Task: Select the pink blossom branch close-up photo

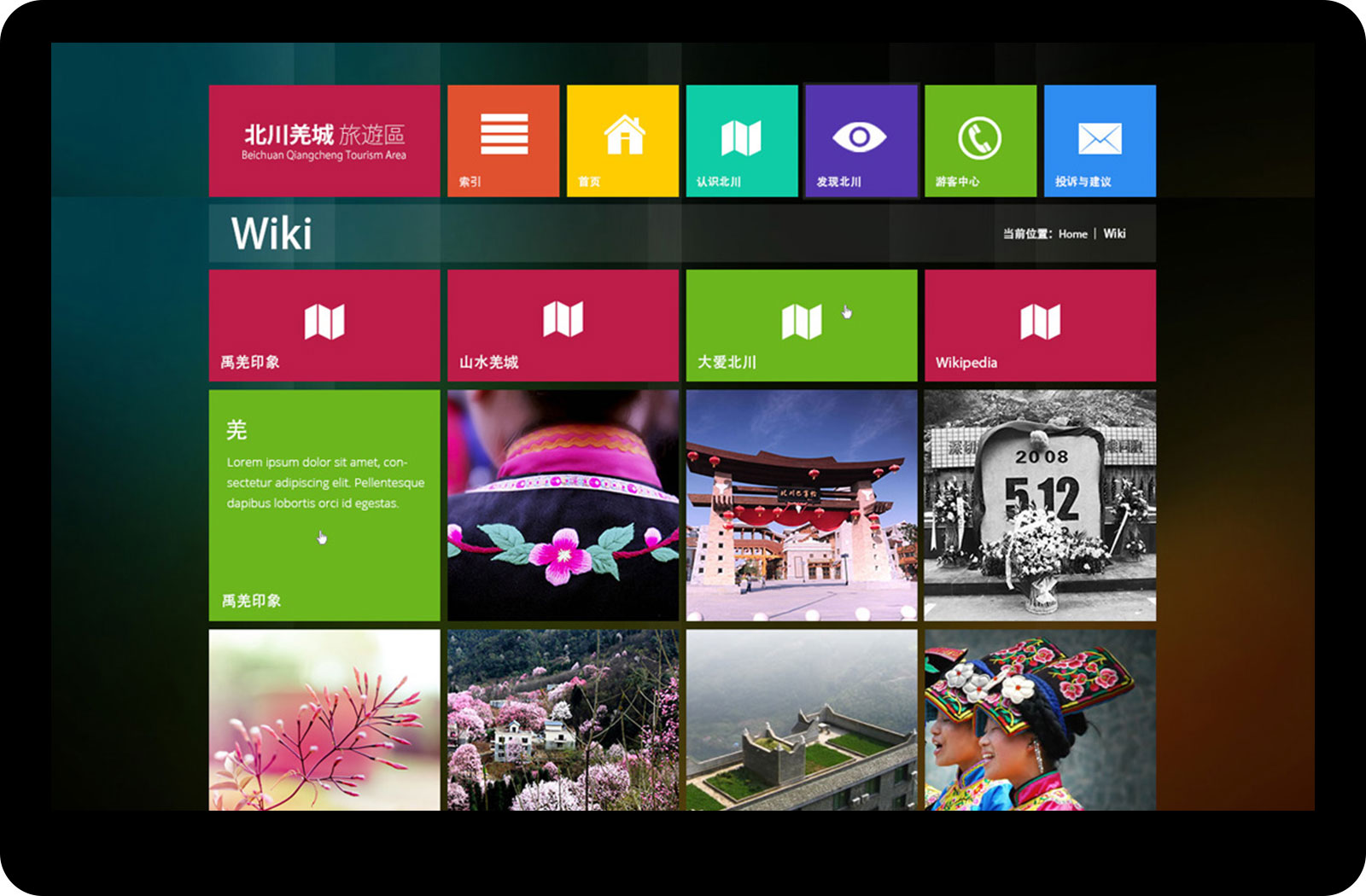Action: pos(324,720)
